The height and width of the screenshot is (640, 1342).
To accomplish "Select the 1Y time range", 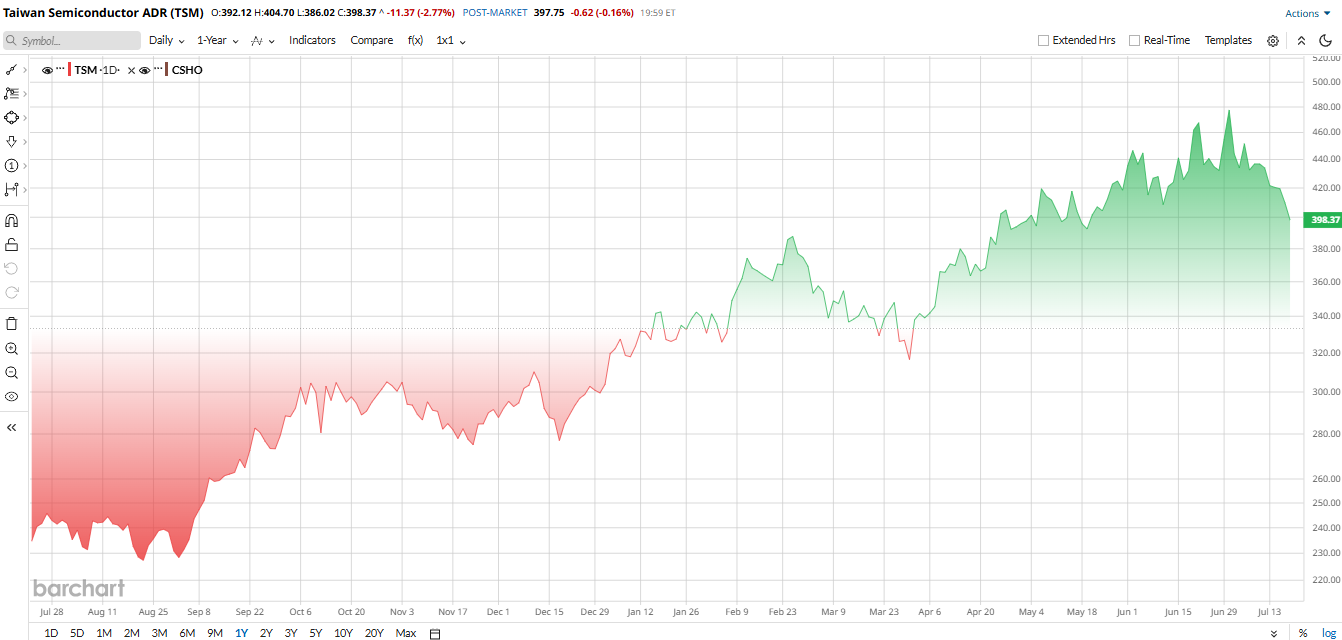I will (x=241, y=633).
